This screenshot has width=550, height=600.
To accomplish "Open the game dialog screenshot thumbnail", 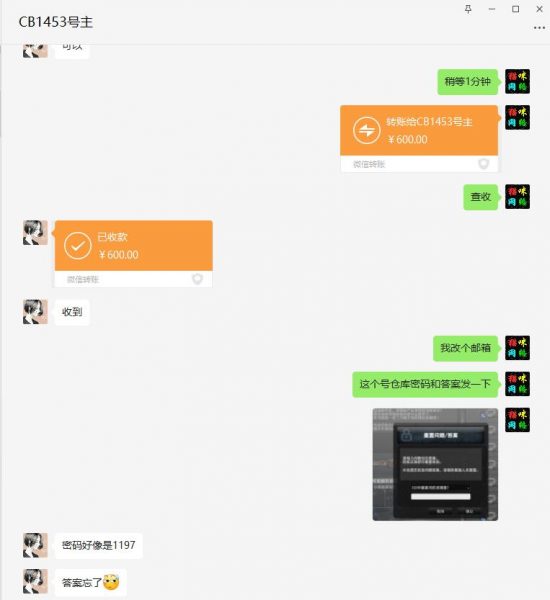I will (x=435, y=465).
